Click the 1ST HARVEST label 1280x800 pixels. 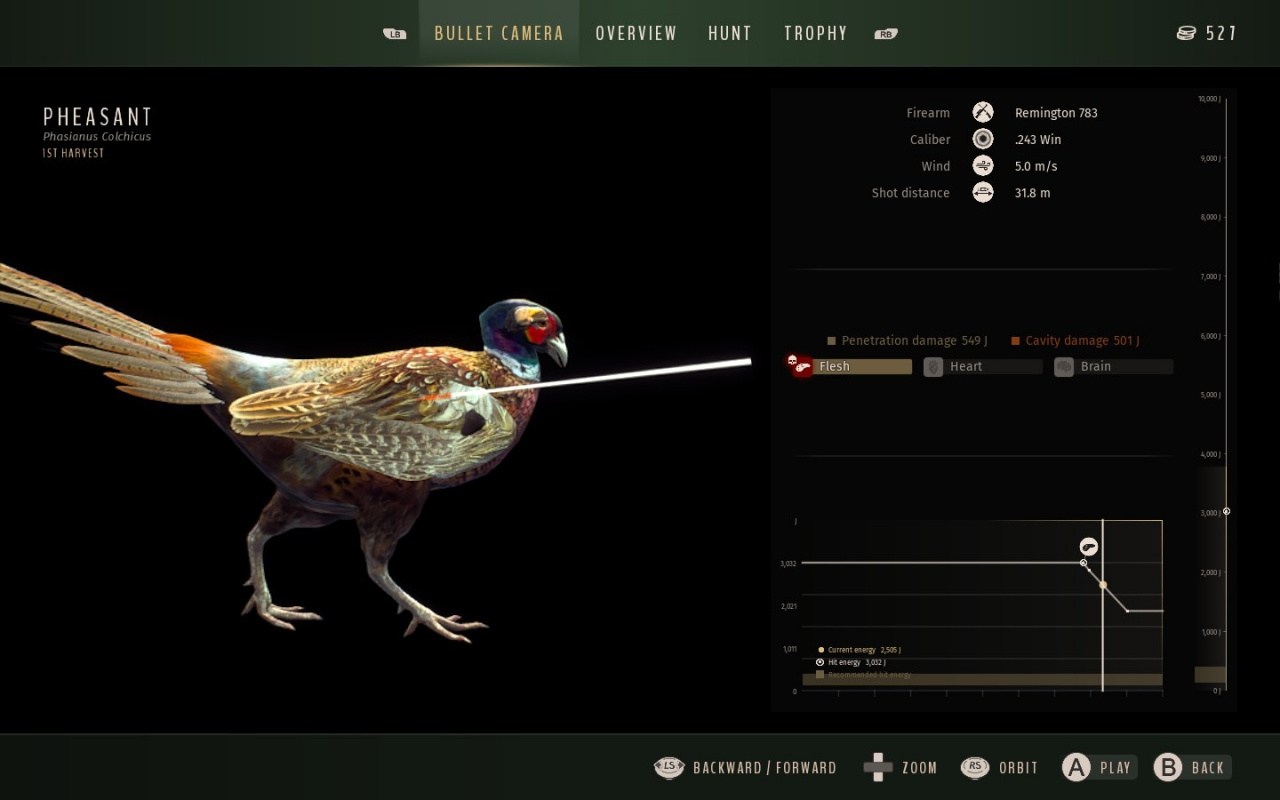coord(73,153)
